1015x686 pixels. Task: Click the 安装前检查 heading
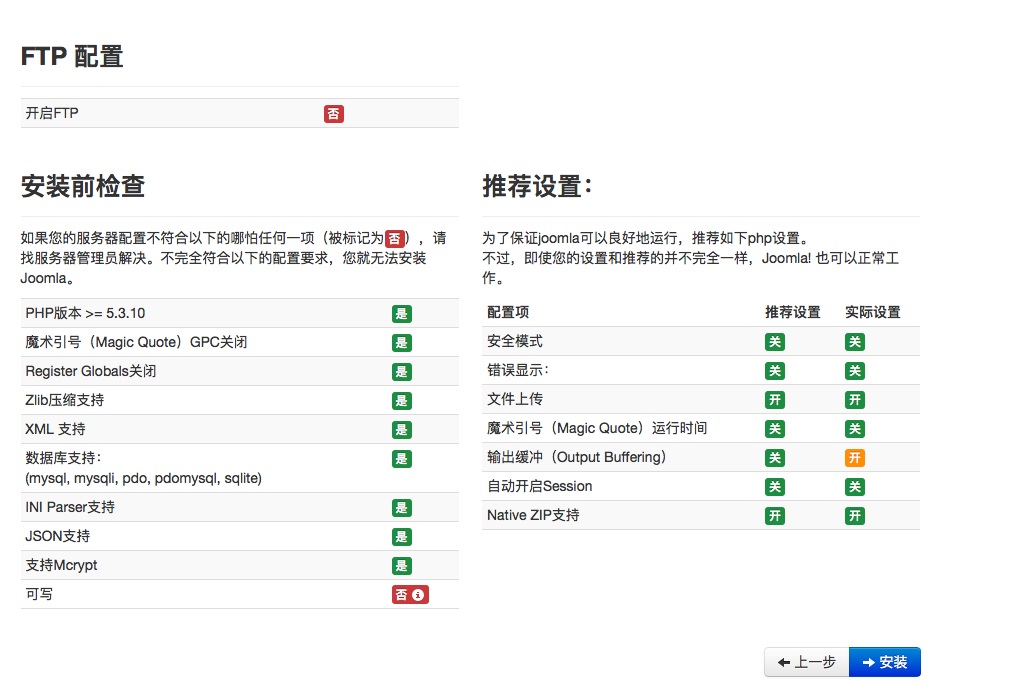point(83,186)
